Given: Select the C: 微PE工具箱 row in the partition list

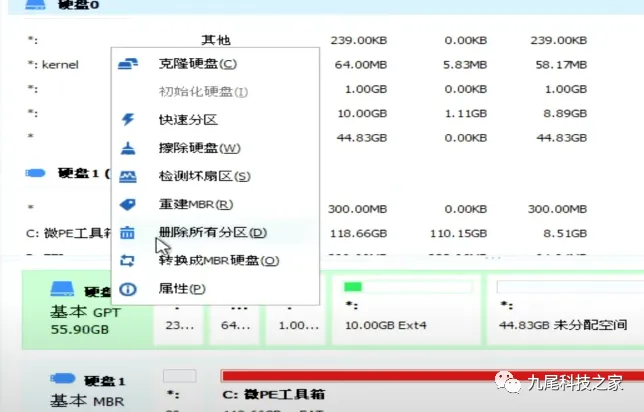Looking at the screenshot, I should (322, 233).
